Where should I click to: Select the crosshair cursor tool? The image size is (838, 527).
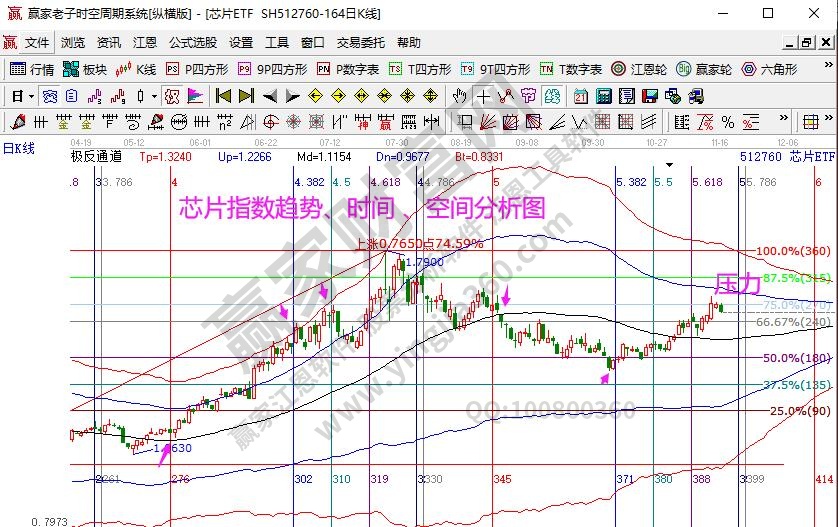[x=484, y=96]
